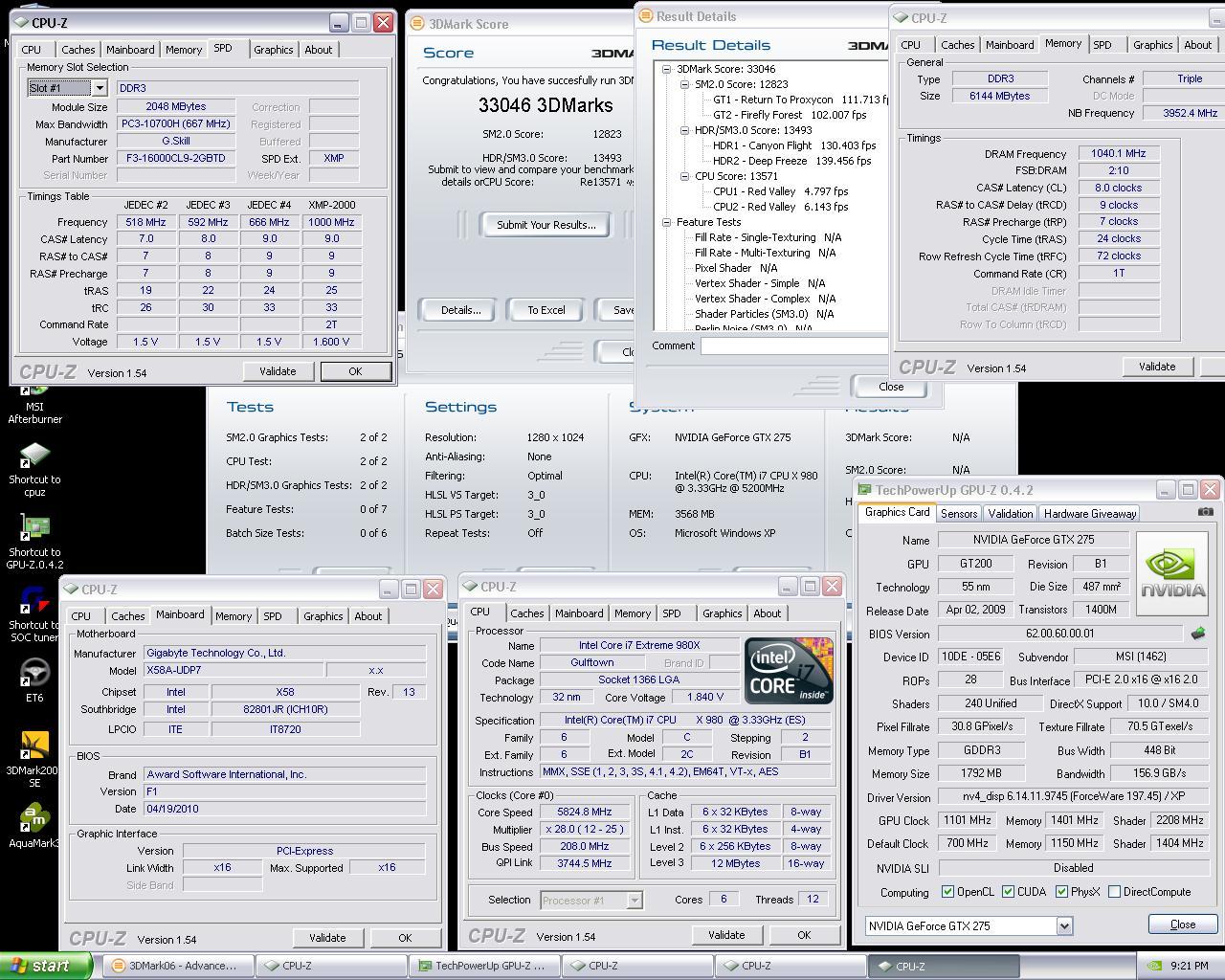1225x980 pixels.
Task: Collapse the HDR/SM3.0 Score tree node
Action: point(685,130)
